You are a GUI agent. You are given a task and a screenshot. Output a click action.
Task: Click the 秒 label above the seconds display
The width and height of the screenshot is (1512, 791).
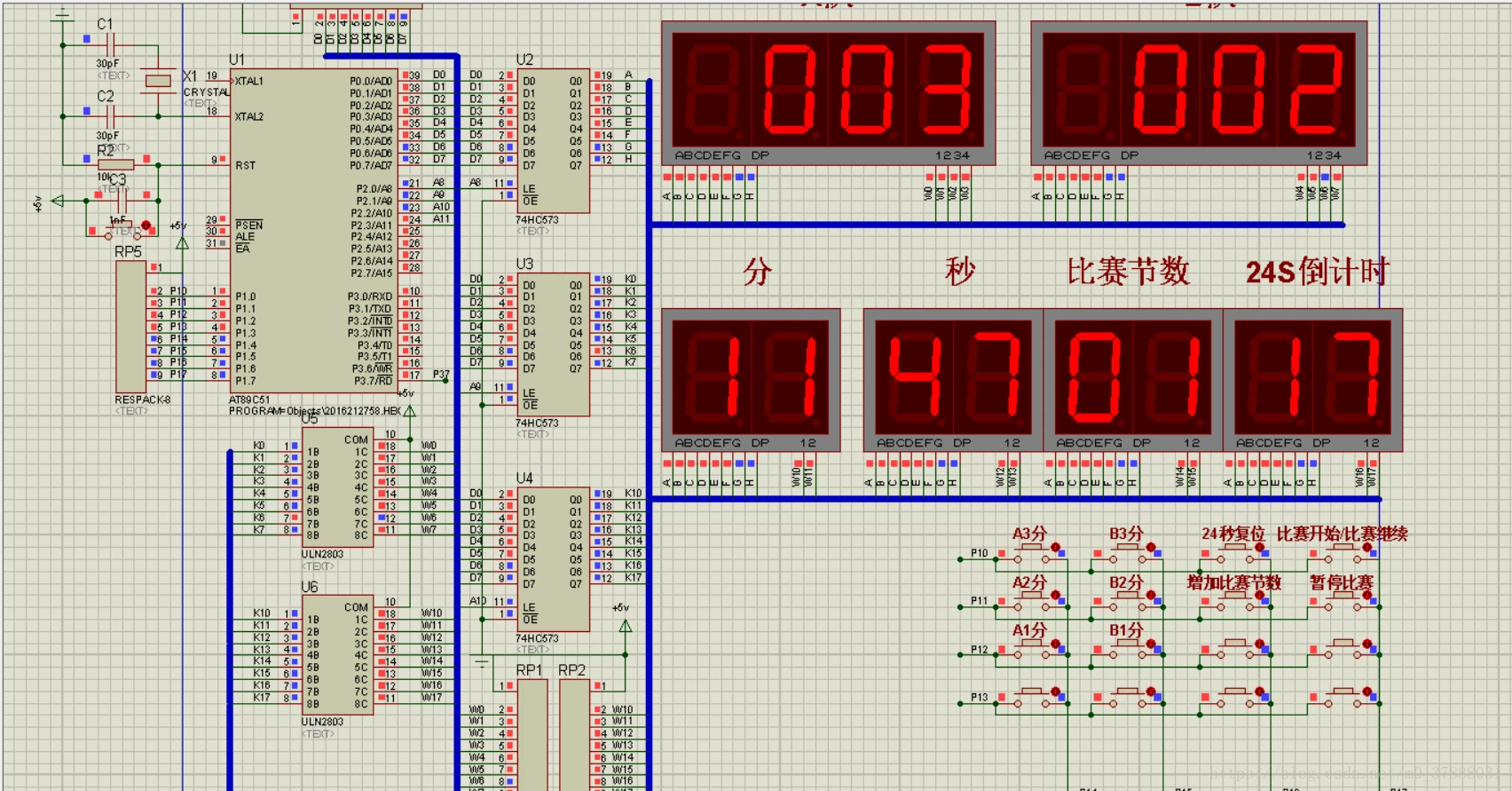960,271
